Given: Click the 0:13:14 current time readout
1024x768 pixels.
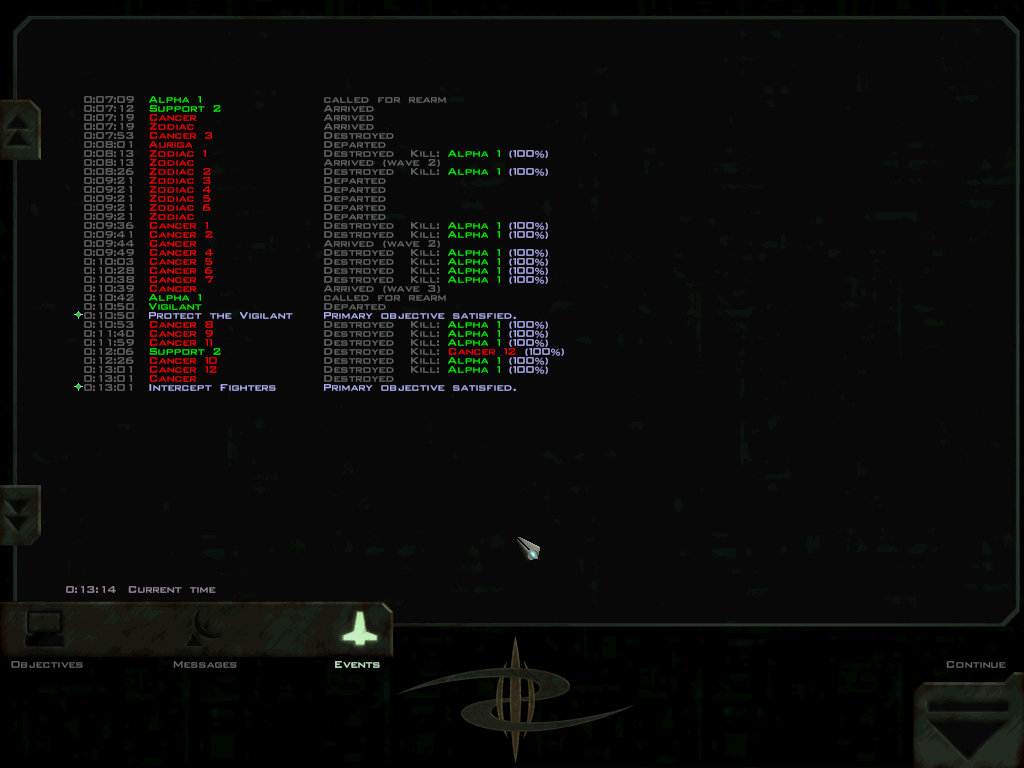Looking at the screenshot, I should pyautogui.click(x=90, y=590).
